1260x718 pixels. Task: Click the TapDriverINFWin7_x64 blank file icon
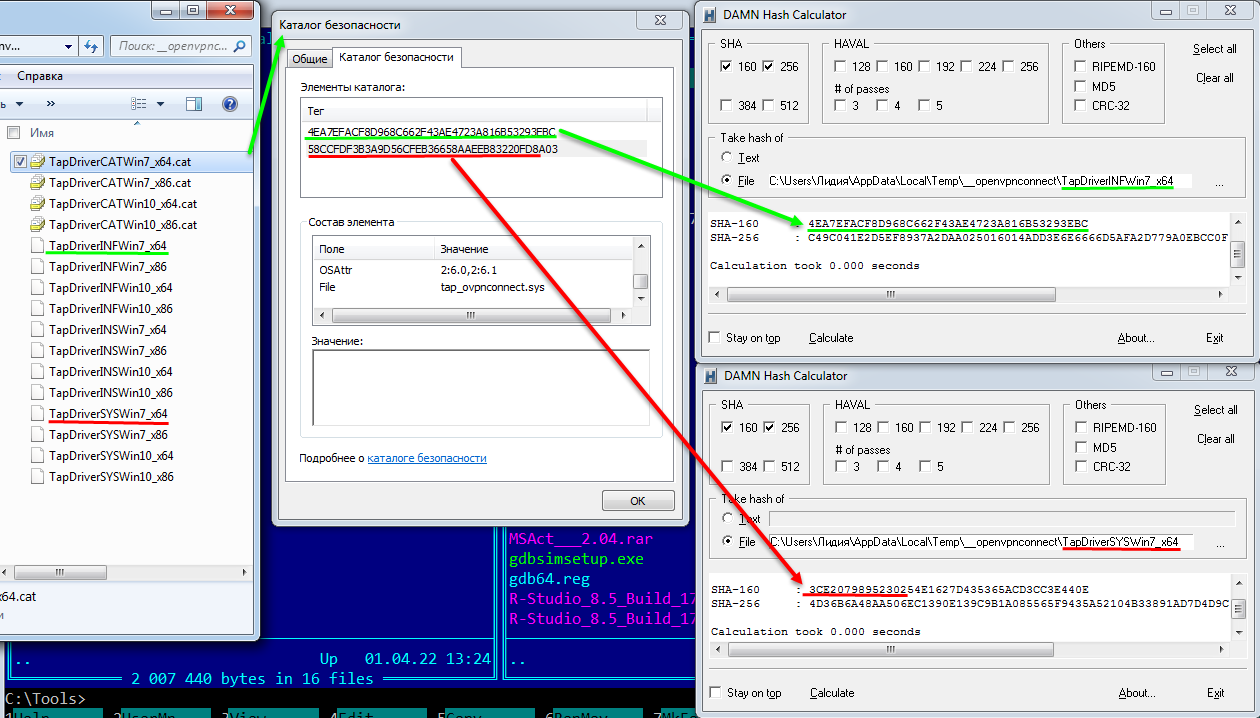tap(38, 246)
